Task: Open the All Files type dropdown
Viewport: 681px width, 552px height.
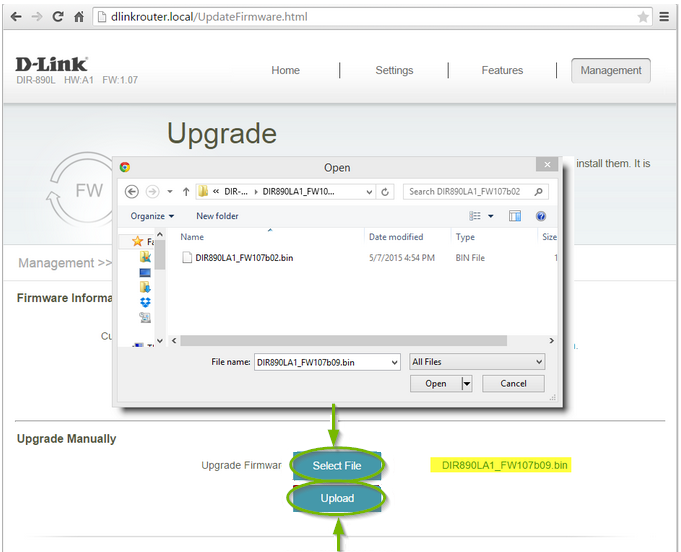Action: click(477, 362)
